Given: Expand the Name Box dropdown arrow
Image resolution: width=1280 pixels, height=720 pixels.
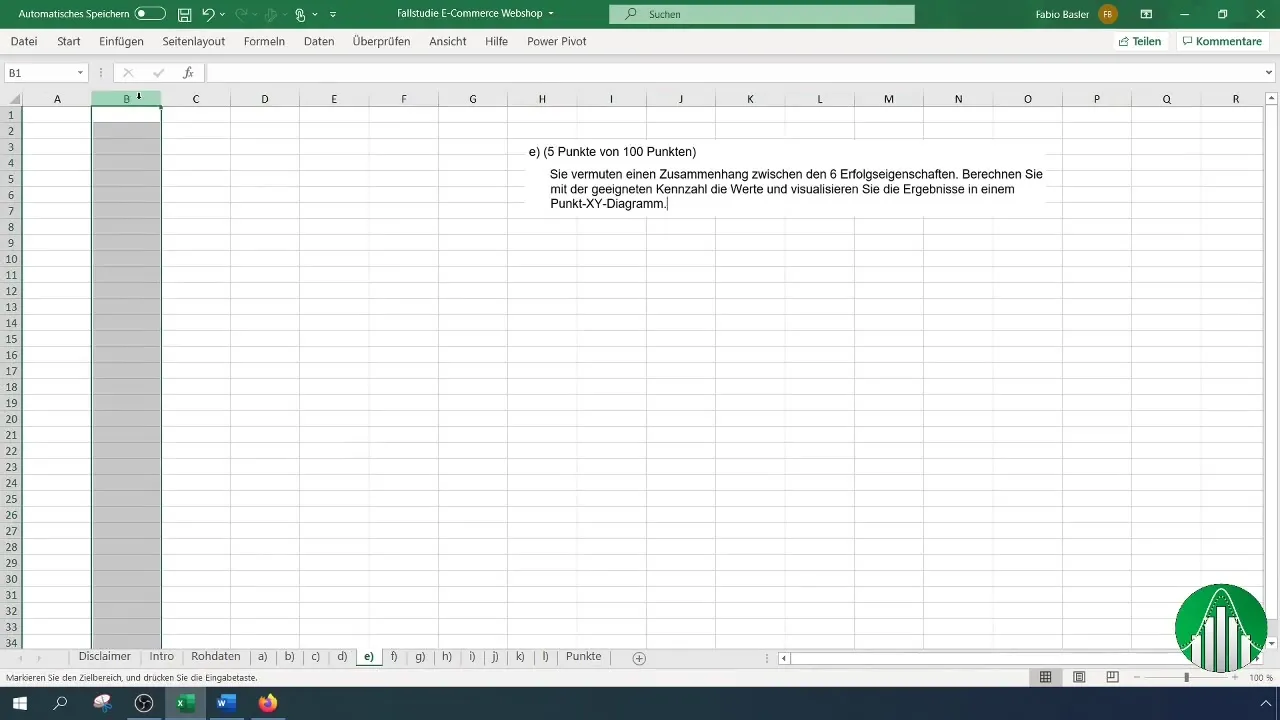Looking at the screenshot, I should pos(80,73).
